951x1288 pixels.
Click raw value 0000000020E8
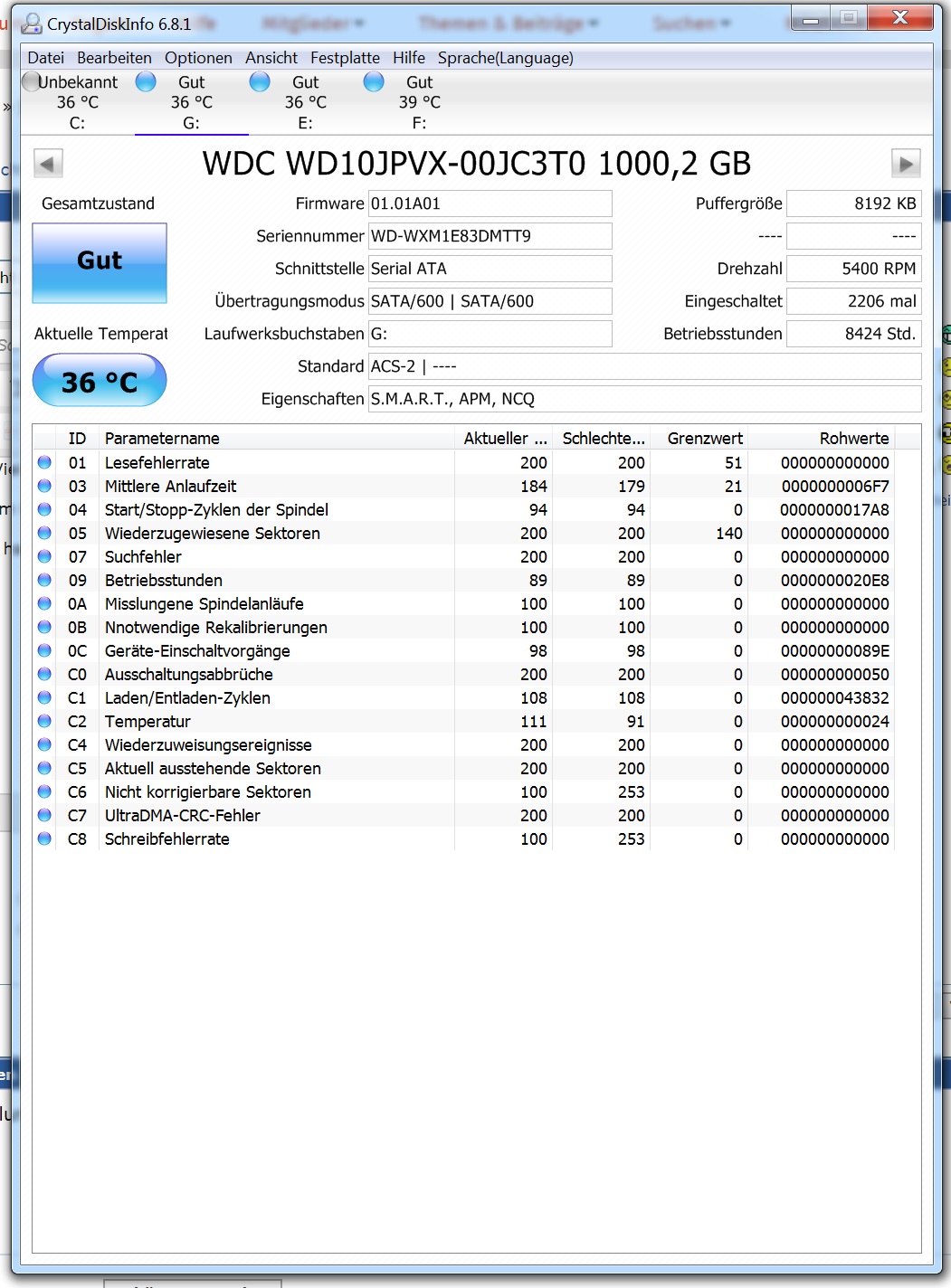point(835,580)
